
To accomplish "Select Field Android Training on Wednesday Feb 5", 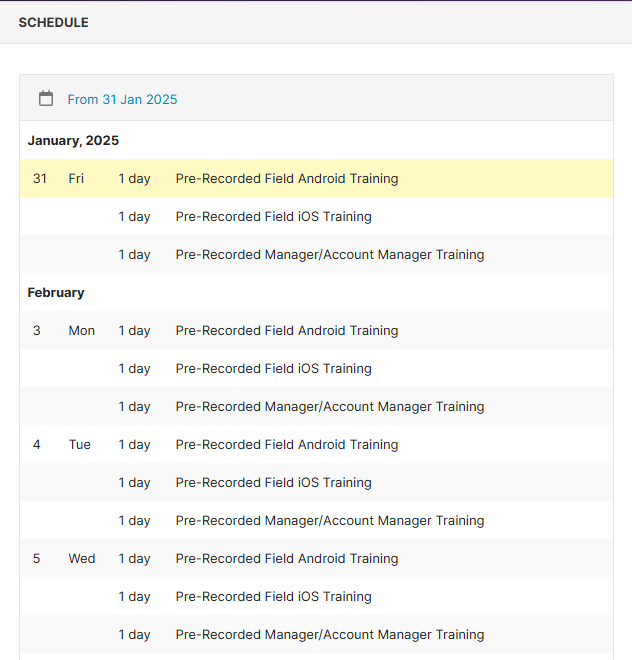I will coord(286,559).
